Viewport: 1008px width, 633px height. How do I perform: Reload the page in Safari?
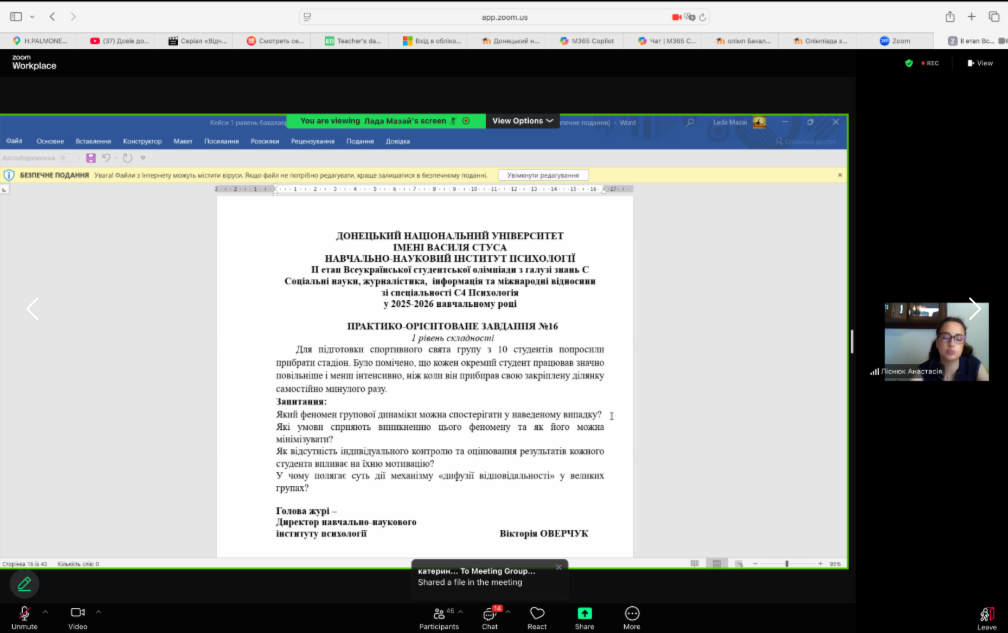coord(703,17)
